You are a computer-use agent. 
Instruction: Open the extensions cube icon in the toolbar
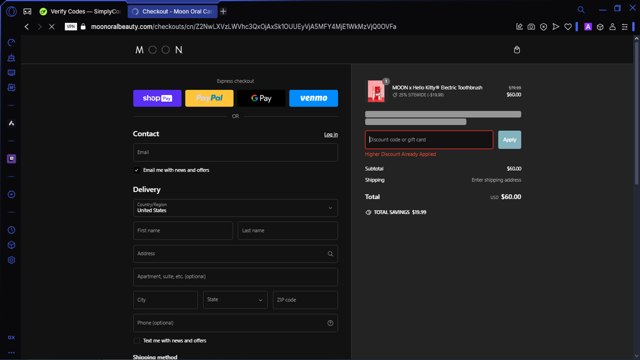click(x=600, y=27)
